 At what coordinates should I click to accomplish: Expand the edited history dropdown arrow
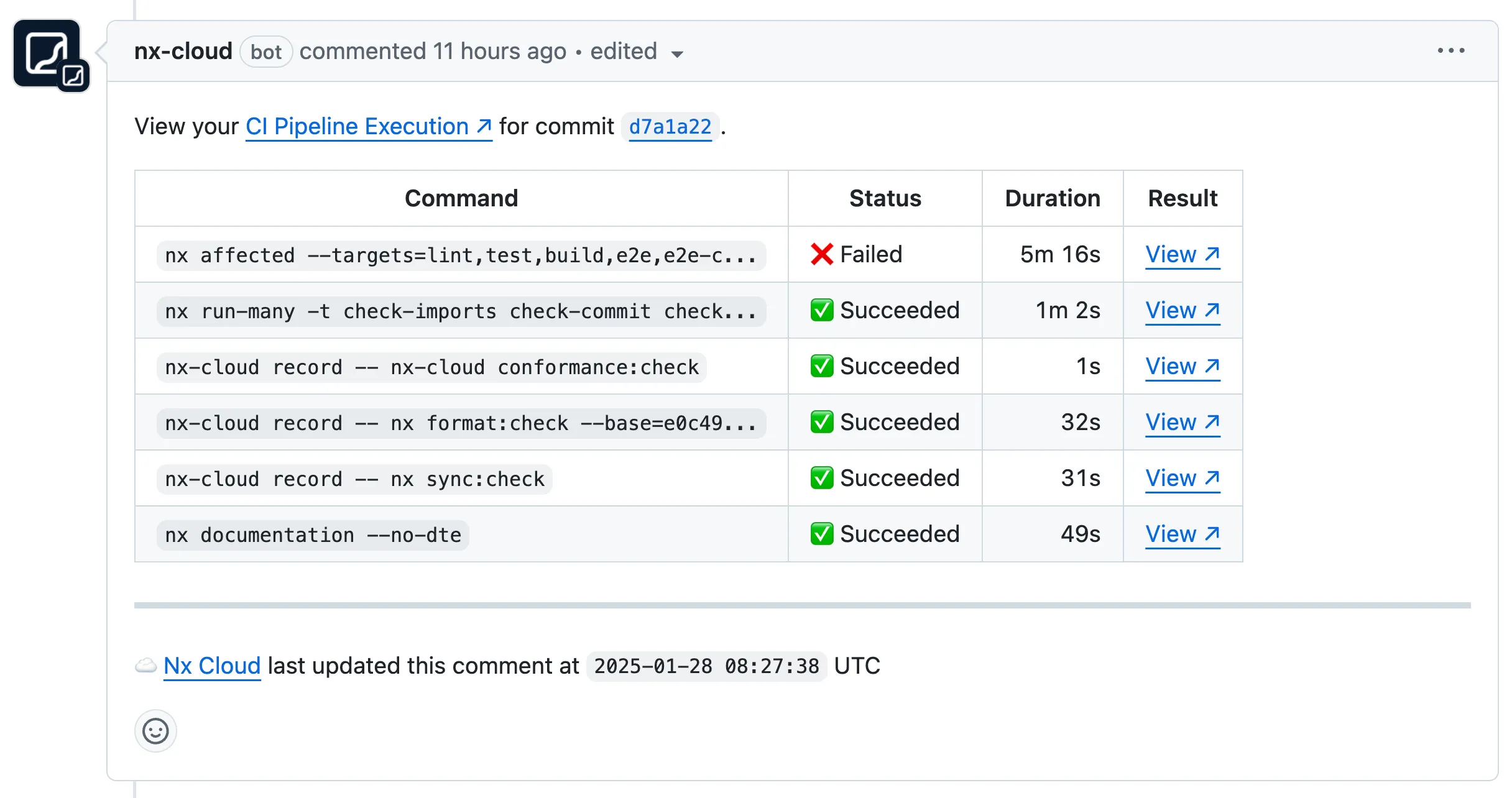tap(678, 54)
